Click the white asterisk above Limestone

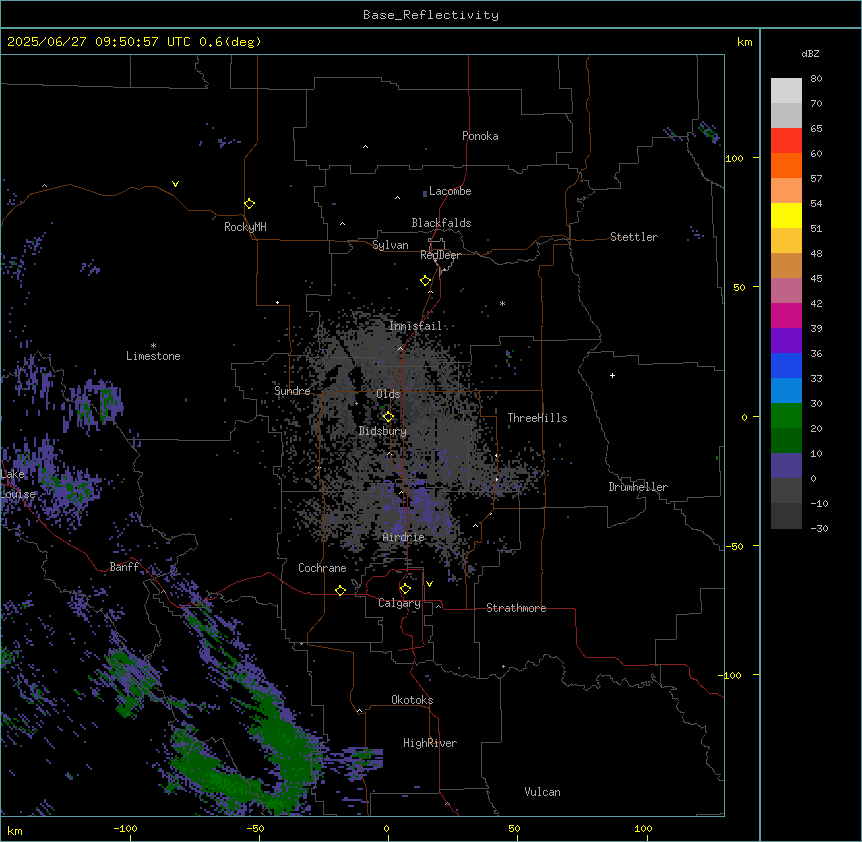[x=153, y=346]
